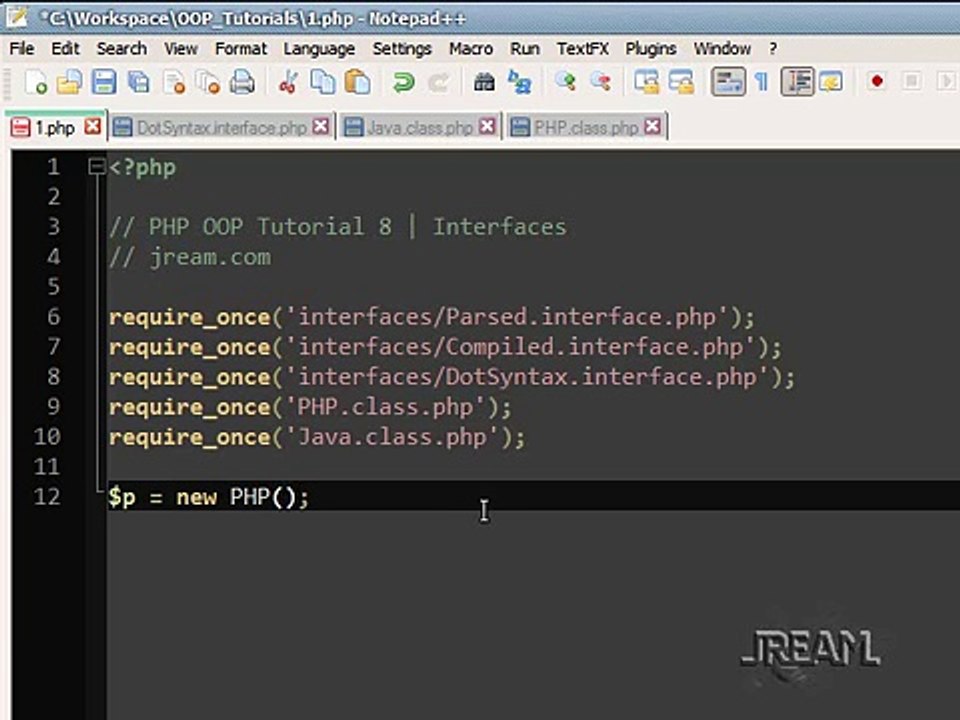The width and height of the screenshot is (960, 720).
Task: Click the 'PHP.class.php' string on line 9
Action: (x=385, y=407)
